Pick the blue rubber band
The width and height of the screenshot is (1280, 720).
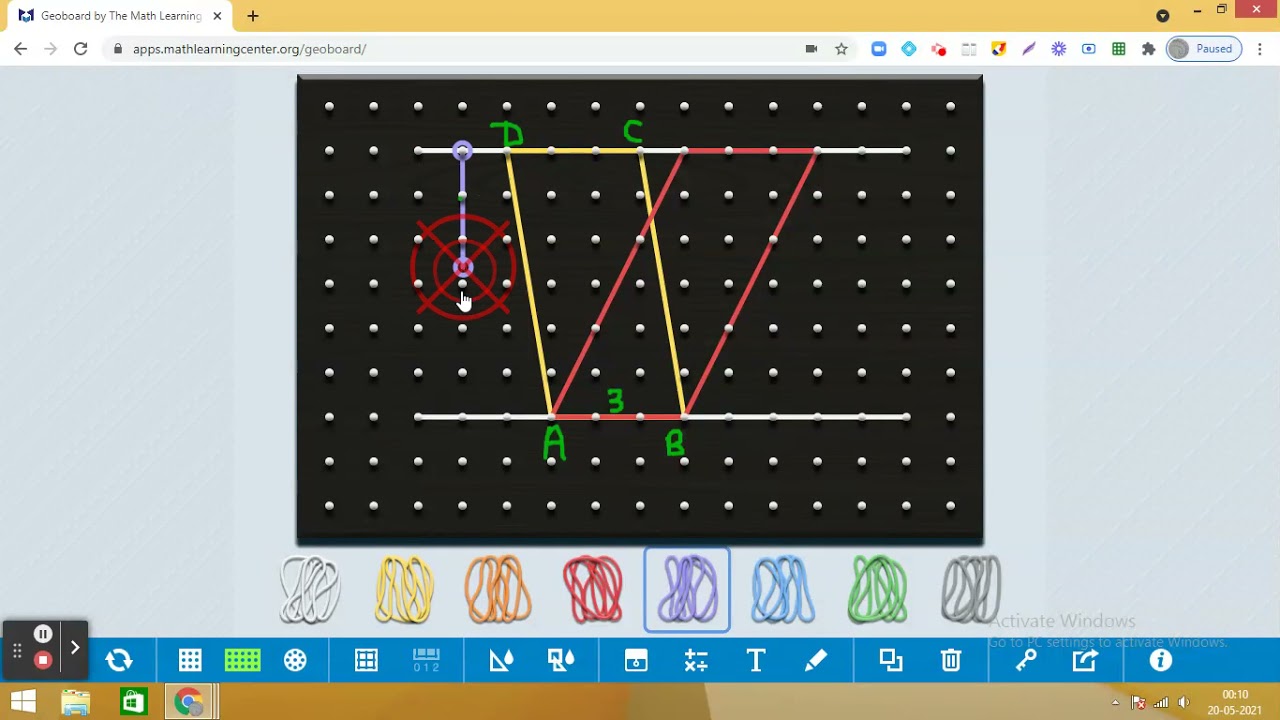(x=782, y=590)
